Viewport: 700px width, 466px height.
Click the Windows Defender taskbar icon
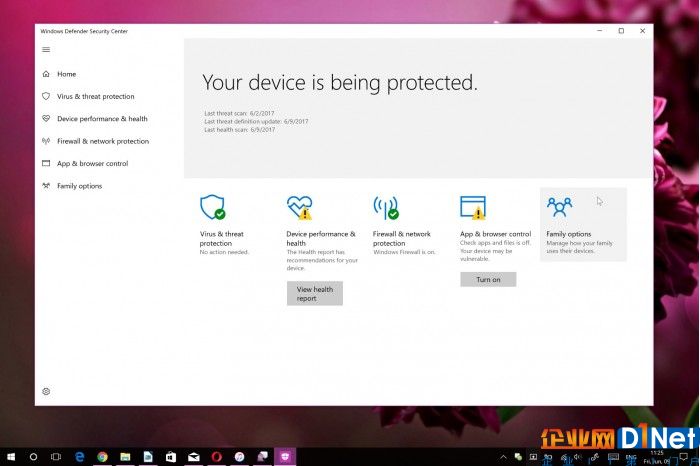pos(285,457)
